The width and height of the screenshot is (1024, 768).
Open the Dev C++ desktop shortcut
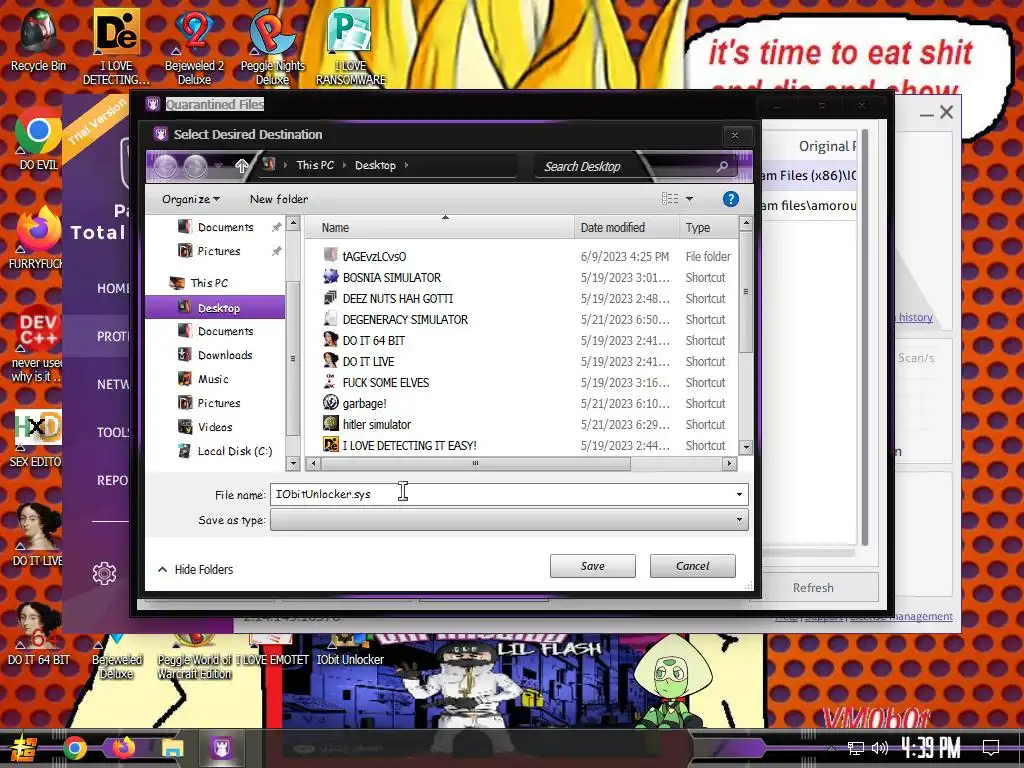[36, 344]
